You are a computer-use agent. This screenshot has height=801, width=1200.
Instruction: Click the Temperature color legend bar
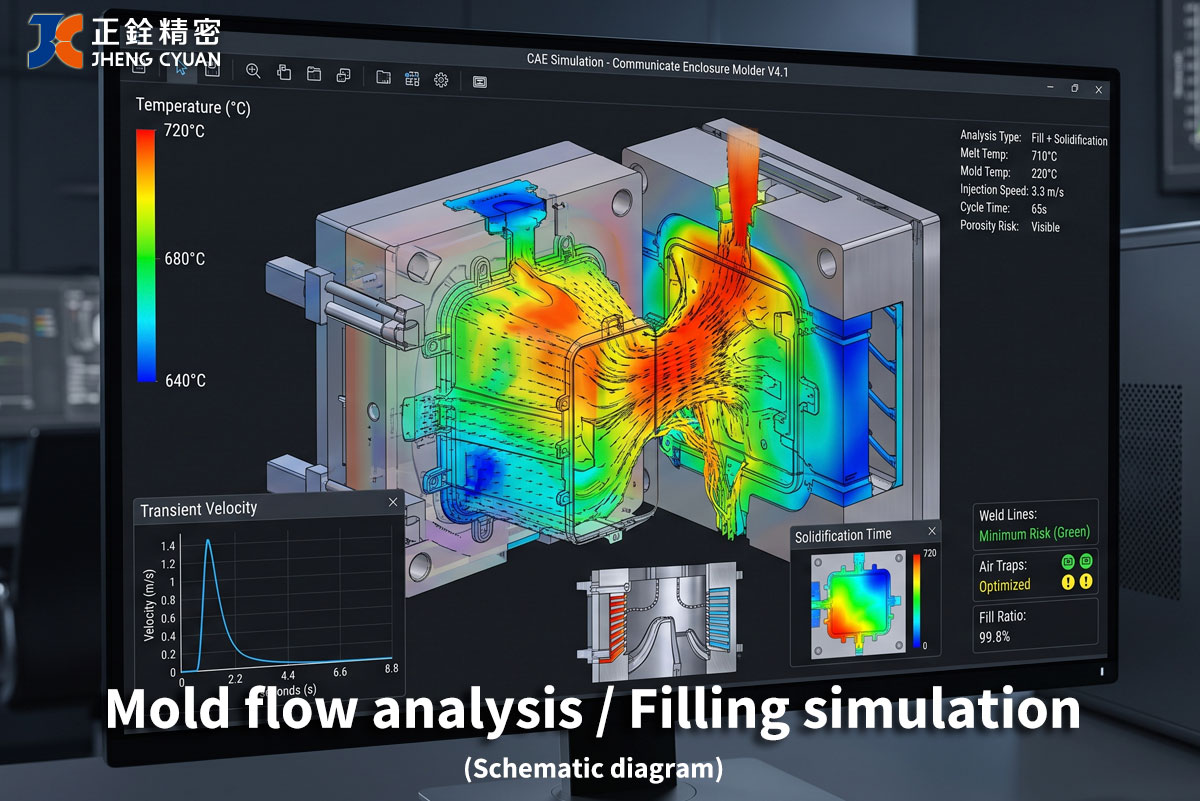[x=146, y=255]
